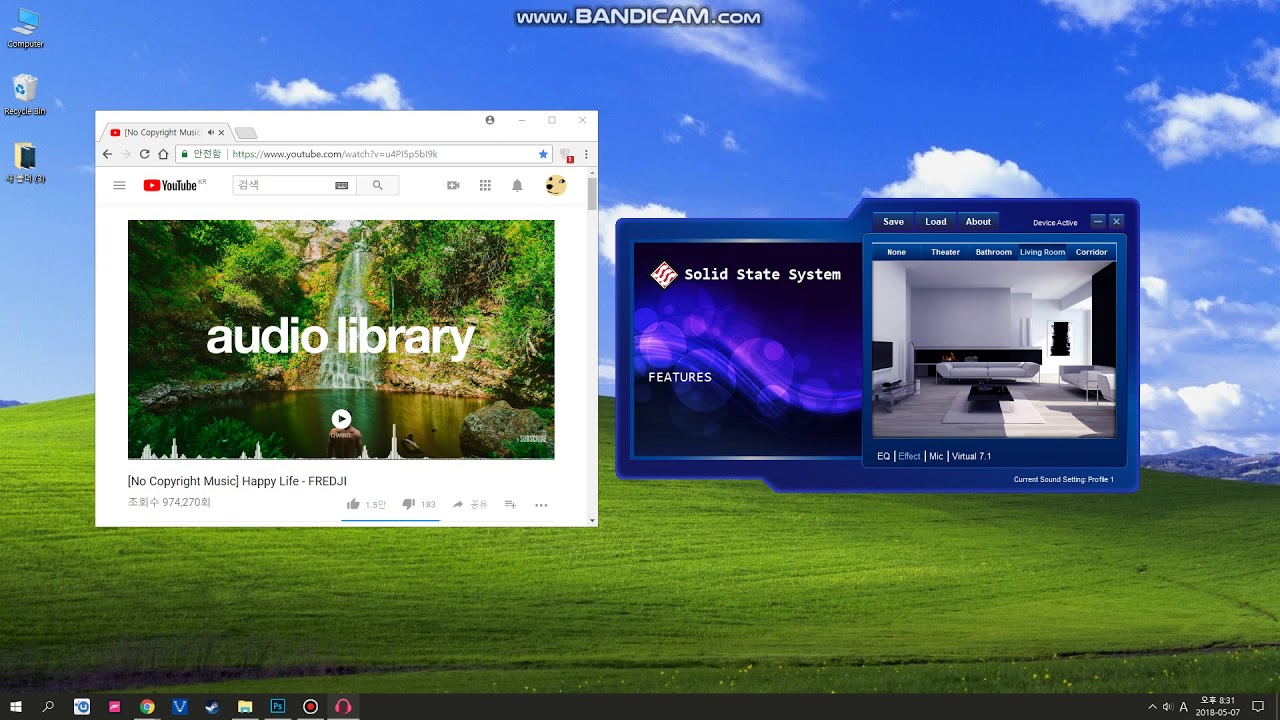Open more actions ellipsis under video
The image size is (1280, 720).
541,505
